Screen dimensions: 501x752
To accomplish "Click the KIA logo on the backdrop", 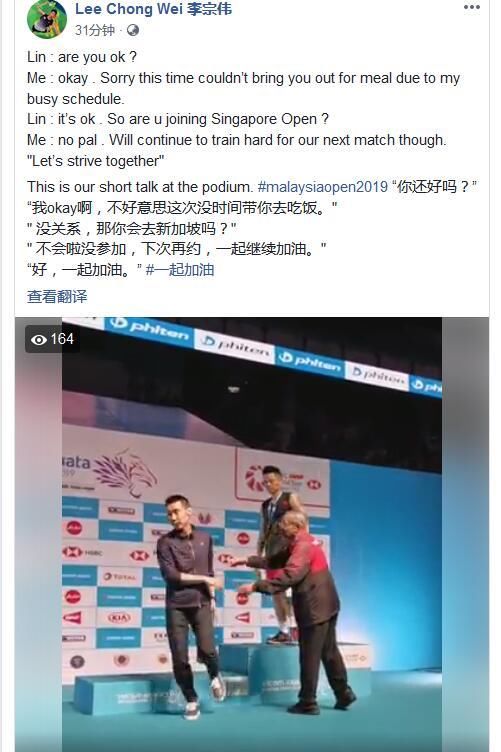I will [119, 618].
